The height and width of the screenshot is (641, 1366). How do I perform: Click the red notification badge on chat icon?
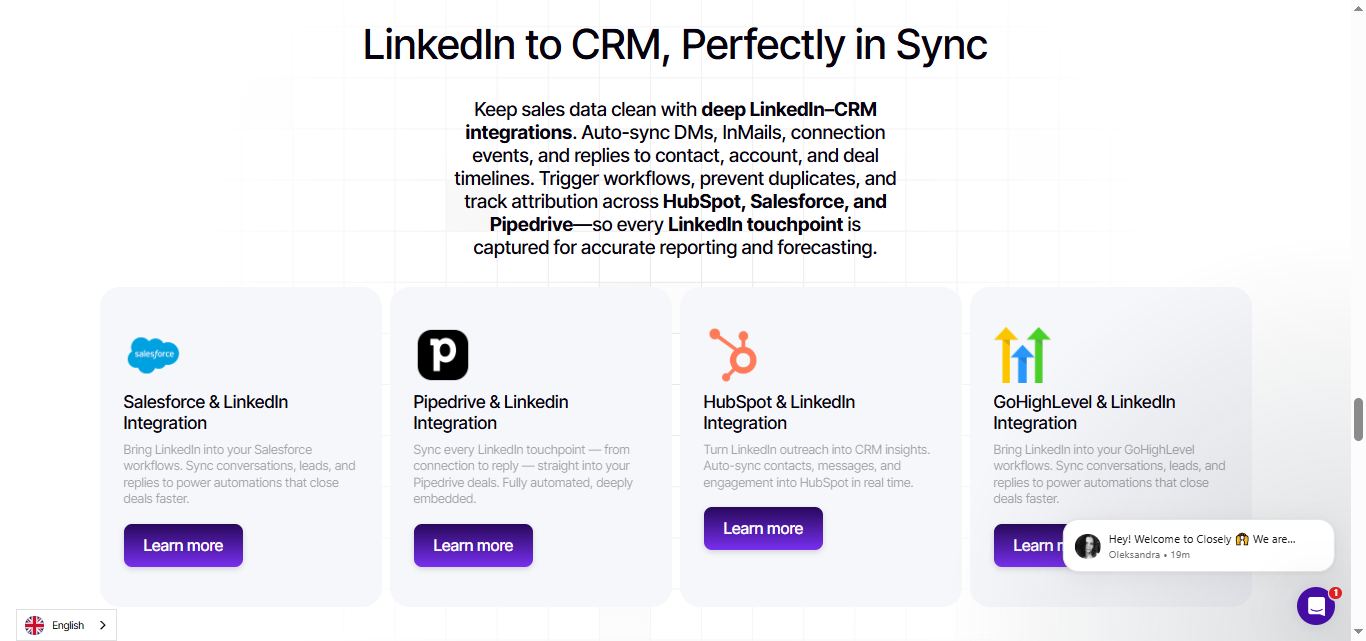[1335, 591]
